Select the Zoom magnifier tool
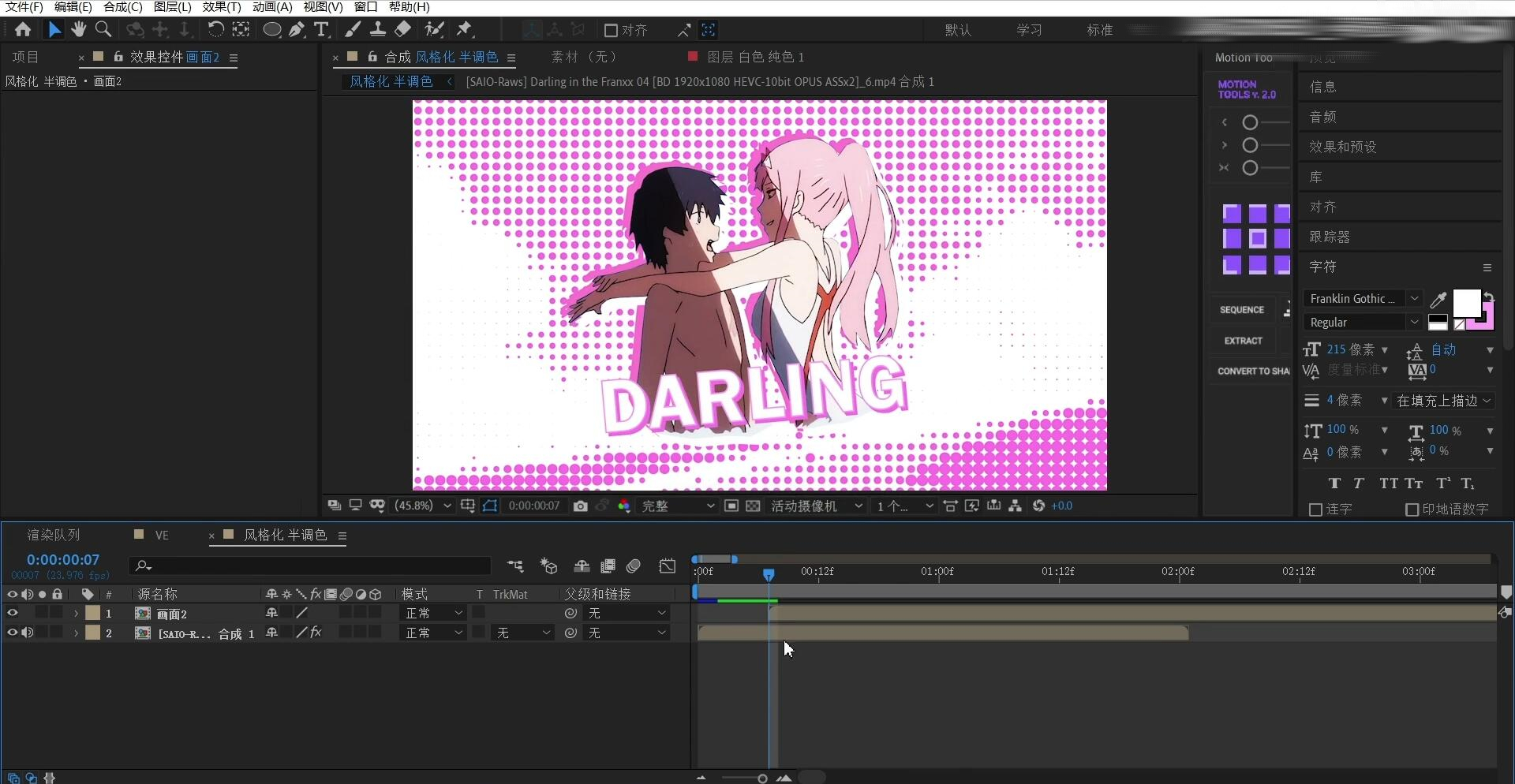Viewport: 1515px width, 784px height. click(x=103, y=30)
